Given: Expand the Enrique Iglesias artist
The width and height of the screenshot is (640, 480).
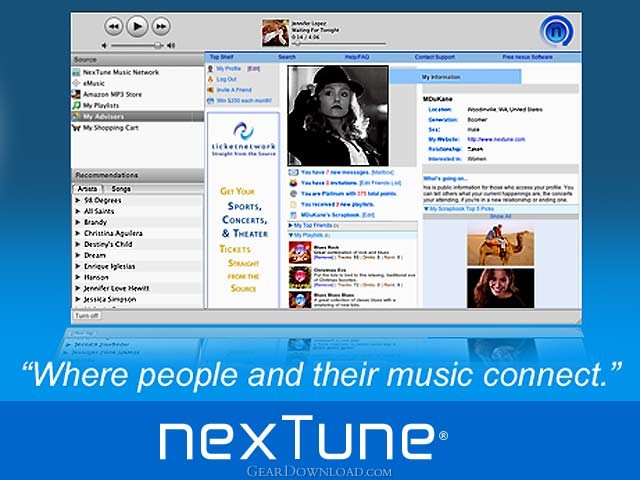Looking at the screenshot, I should 78,267.
